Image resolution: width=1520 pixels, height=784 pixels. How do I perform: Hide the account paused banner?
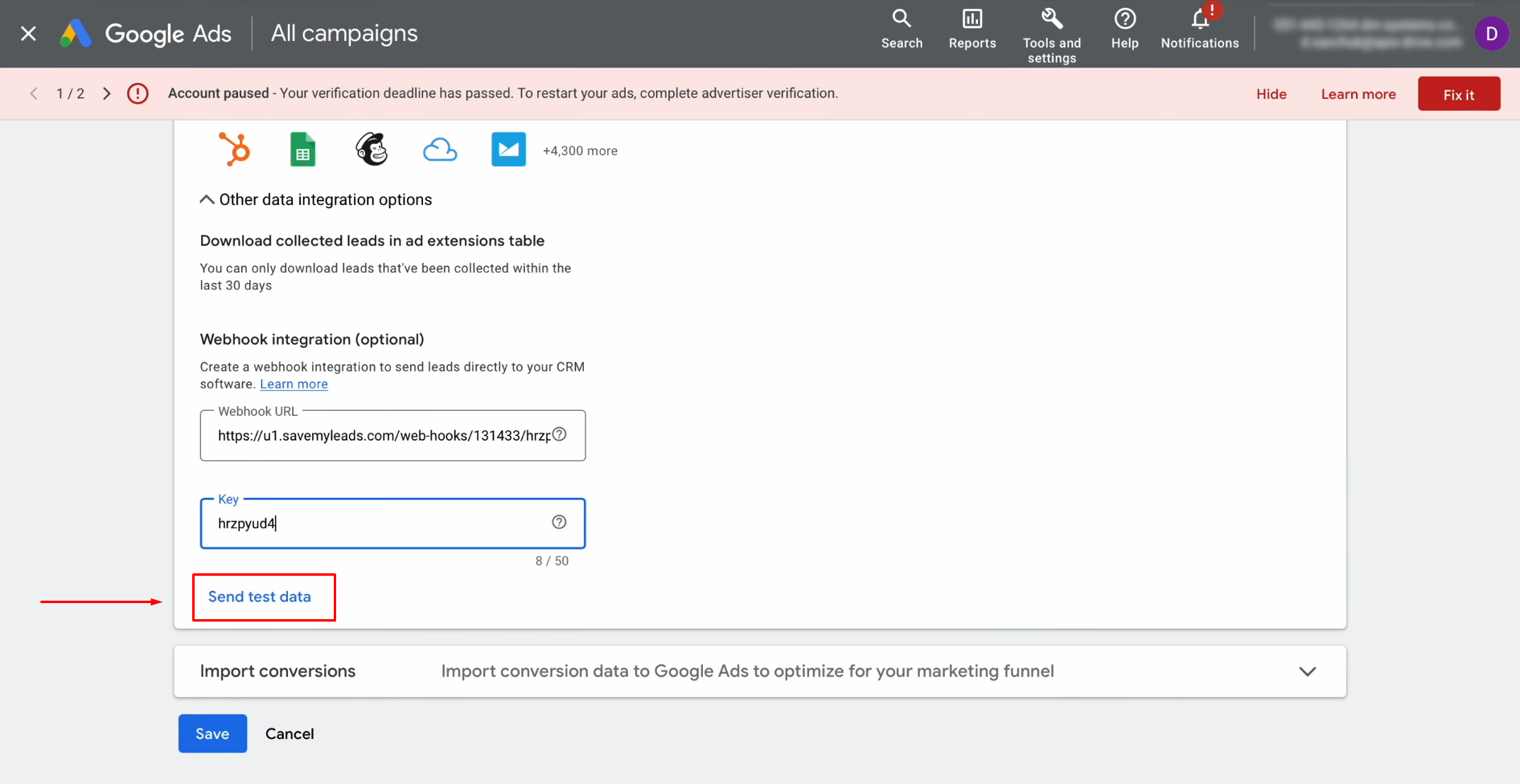[1271, 94]
